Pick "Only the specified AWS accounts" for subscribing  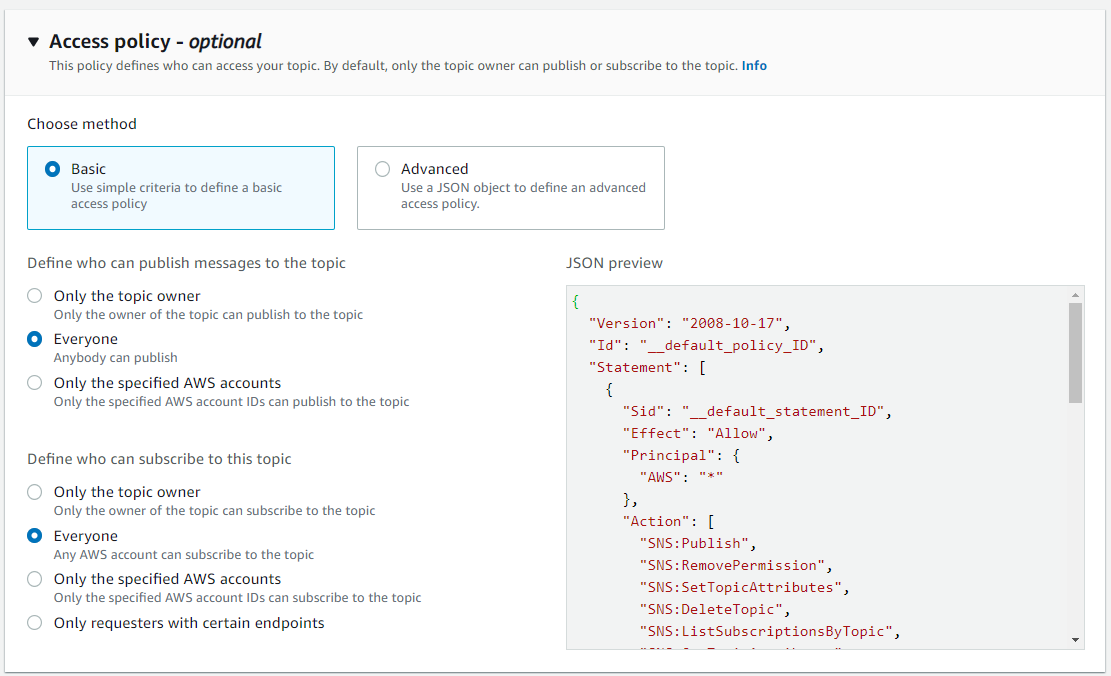pyautogui.click(x=35, y=579)
